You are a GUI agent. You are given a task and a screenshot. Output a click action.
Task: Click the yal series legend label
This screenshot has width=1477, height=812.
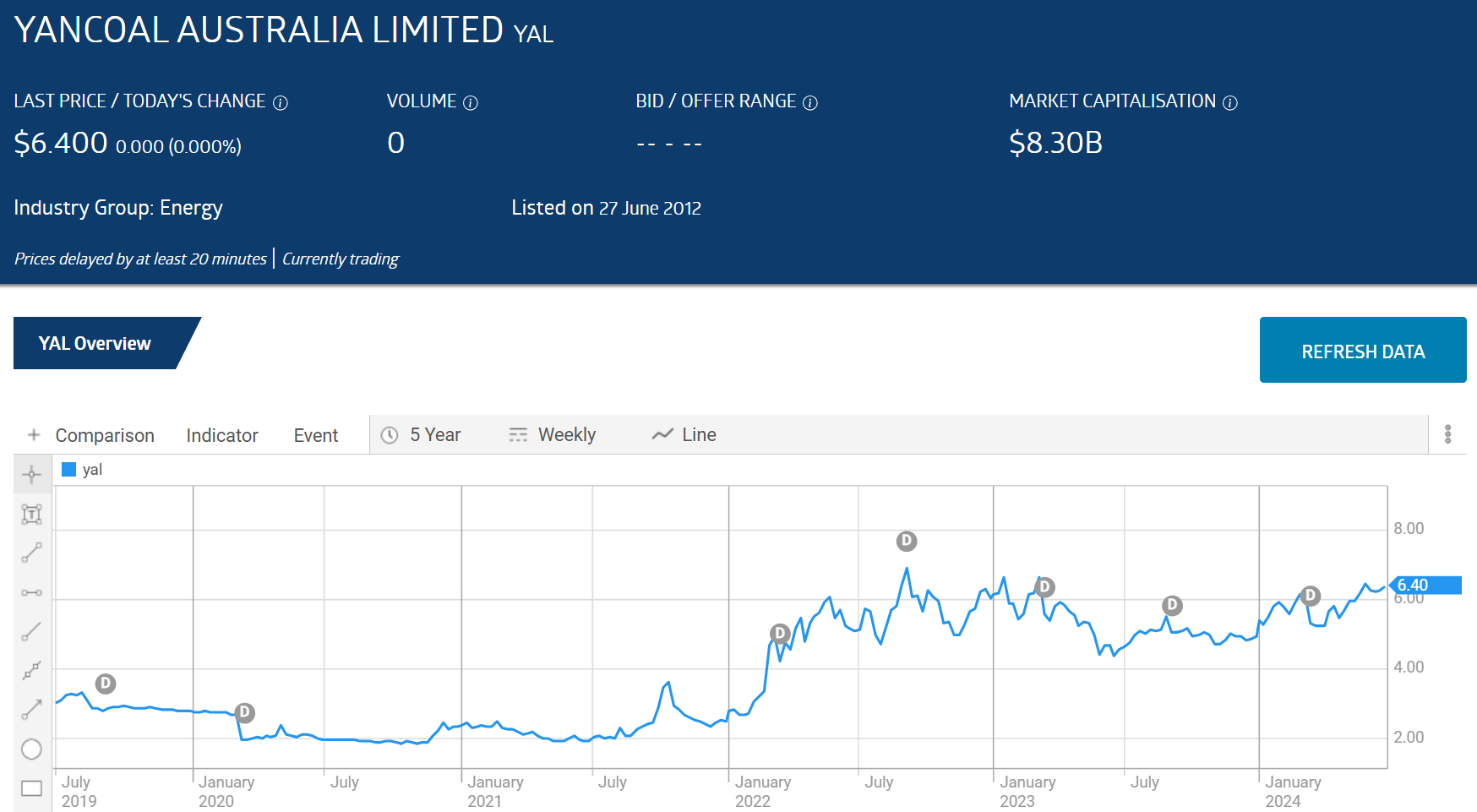point(92,470)
